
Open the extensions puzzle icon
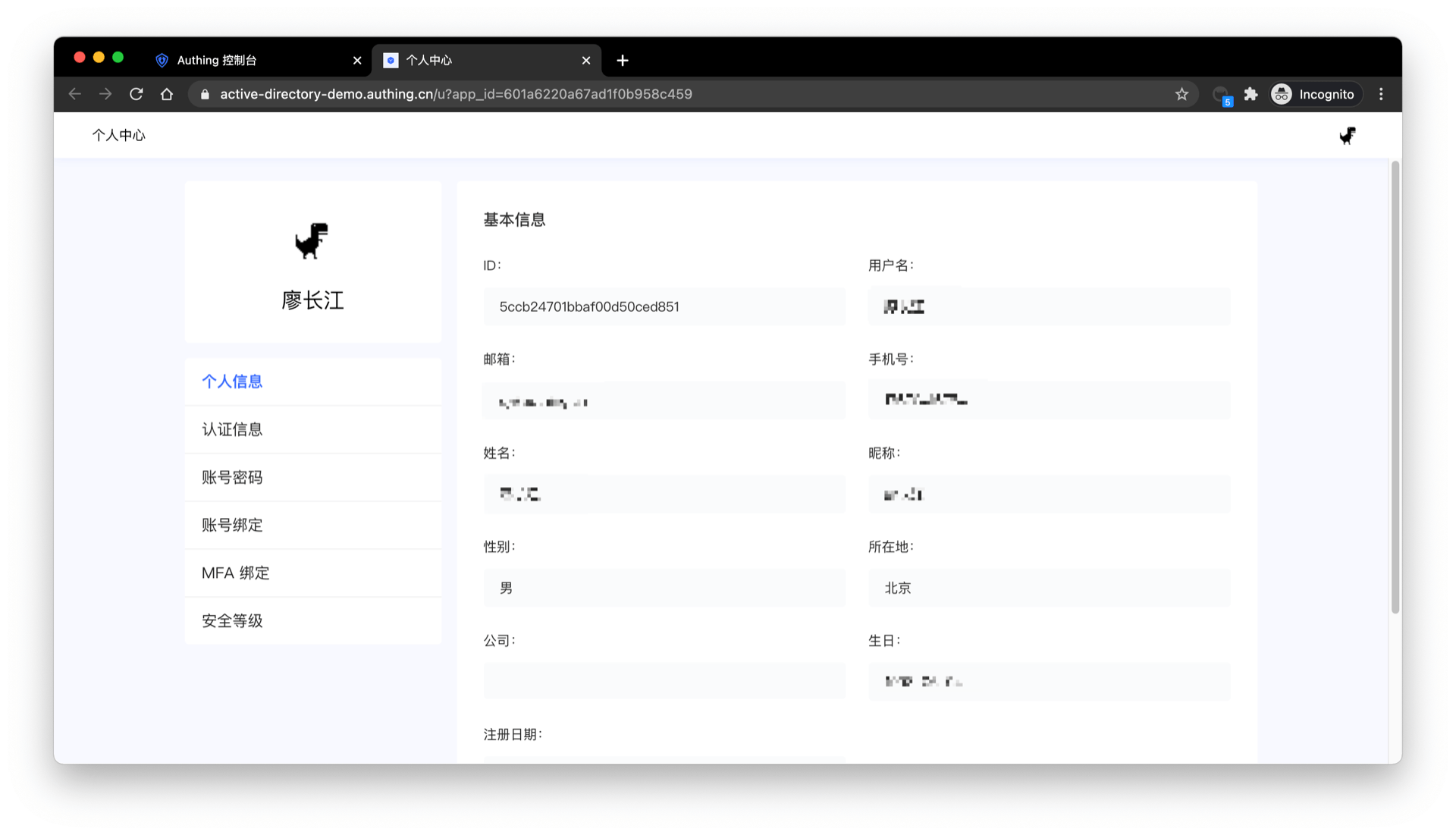coord(1250,94)
